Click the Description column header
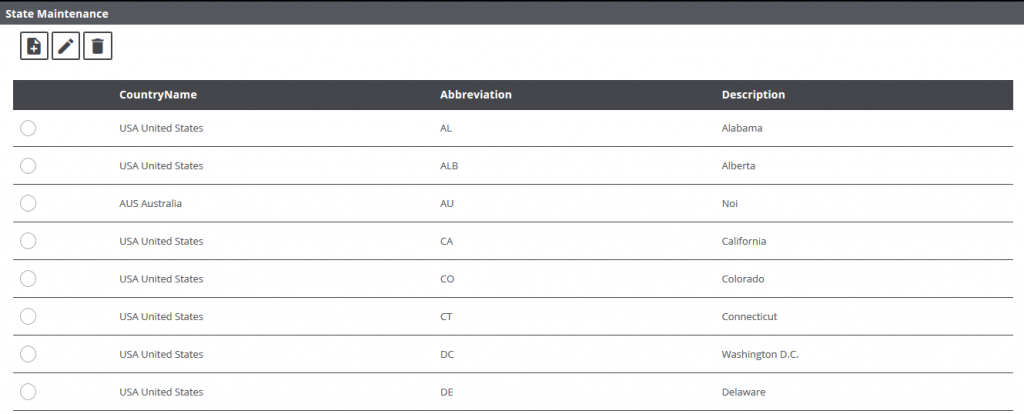Viewport: 1024px width, 414px height. point(753,95)
